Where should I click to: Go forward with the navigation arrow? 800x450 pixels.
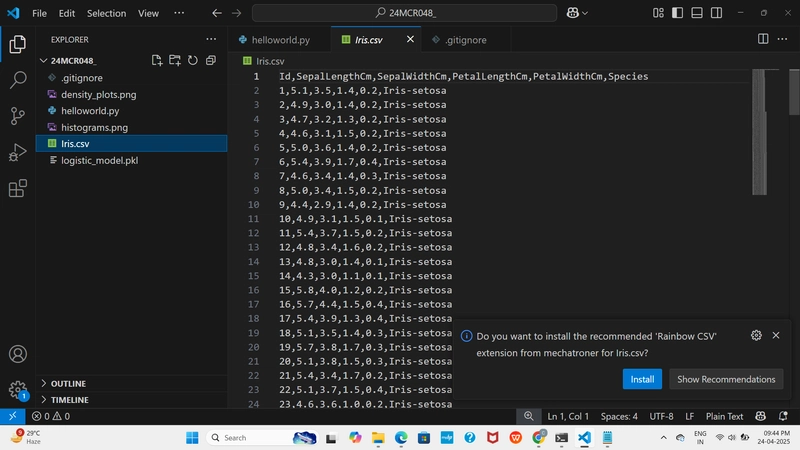click(x=236, y=13)
